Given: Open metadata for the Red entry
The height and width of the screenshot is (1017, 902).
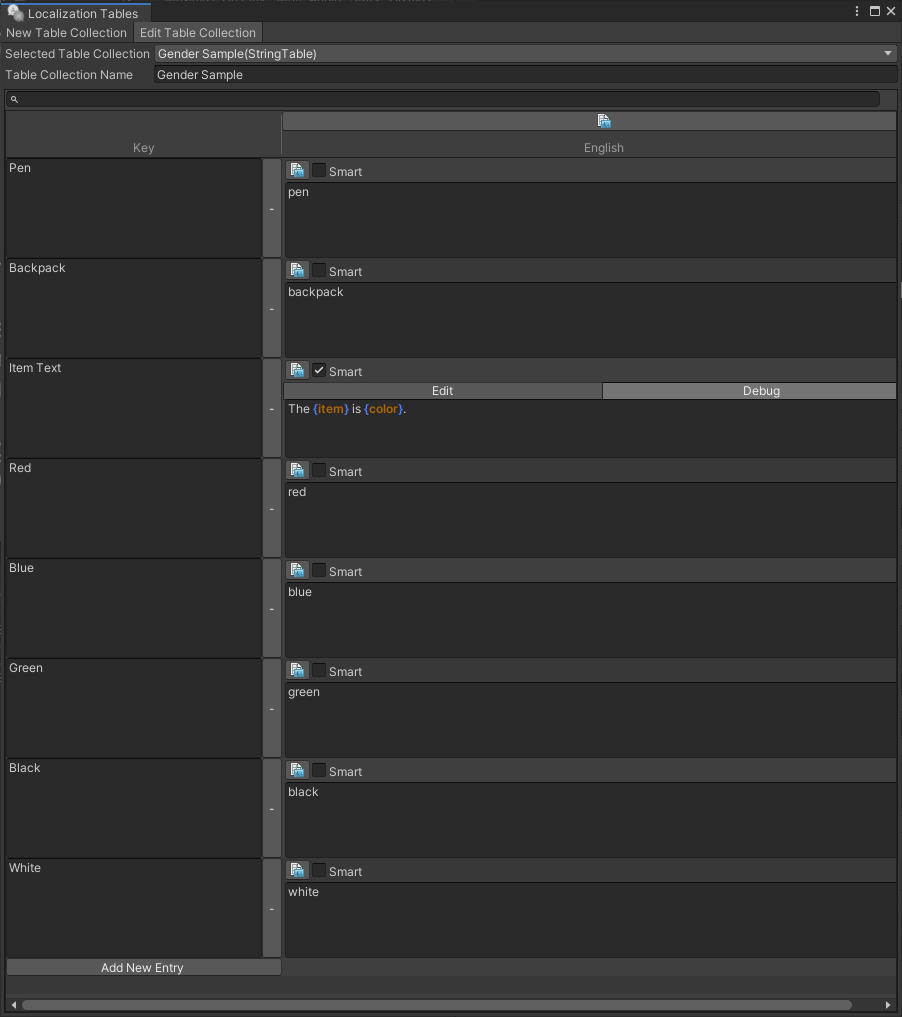Looking at the screenshot, I should point(297,470).
